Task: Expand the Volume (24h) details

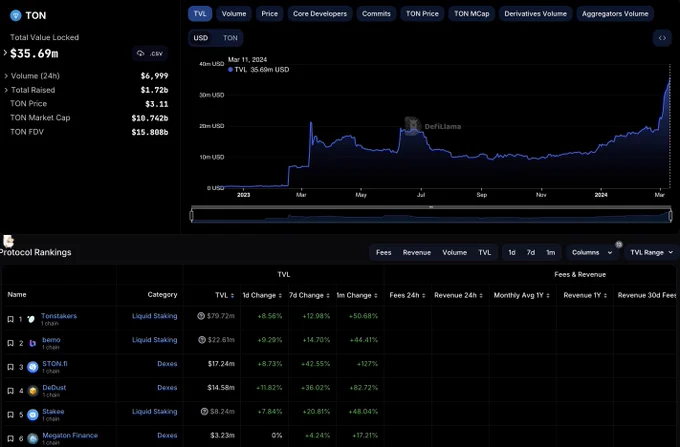Action: click(6, 76)
